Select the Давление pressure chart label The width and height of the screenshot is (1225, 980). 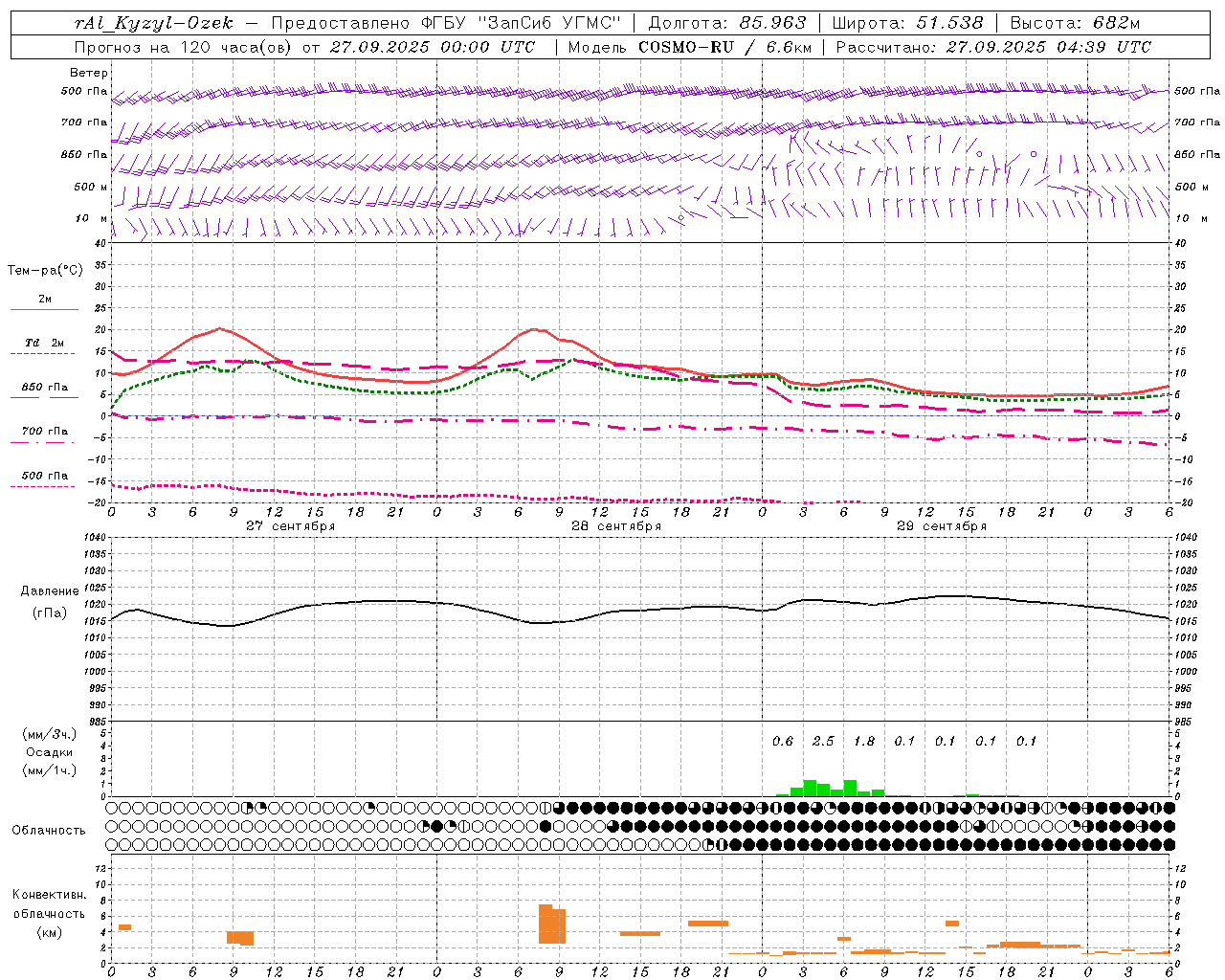click(x=50, y=591)
